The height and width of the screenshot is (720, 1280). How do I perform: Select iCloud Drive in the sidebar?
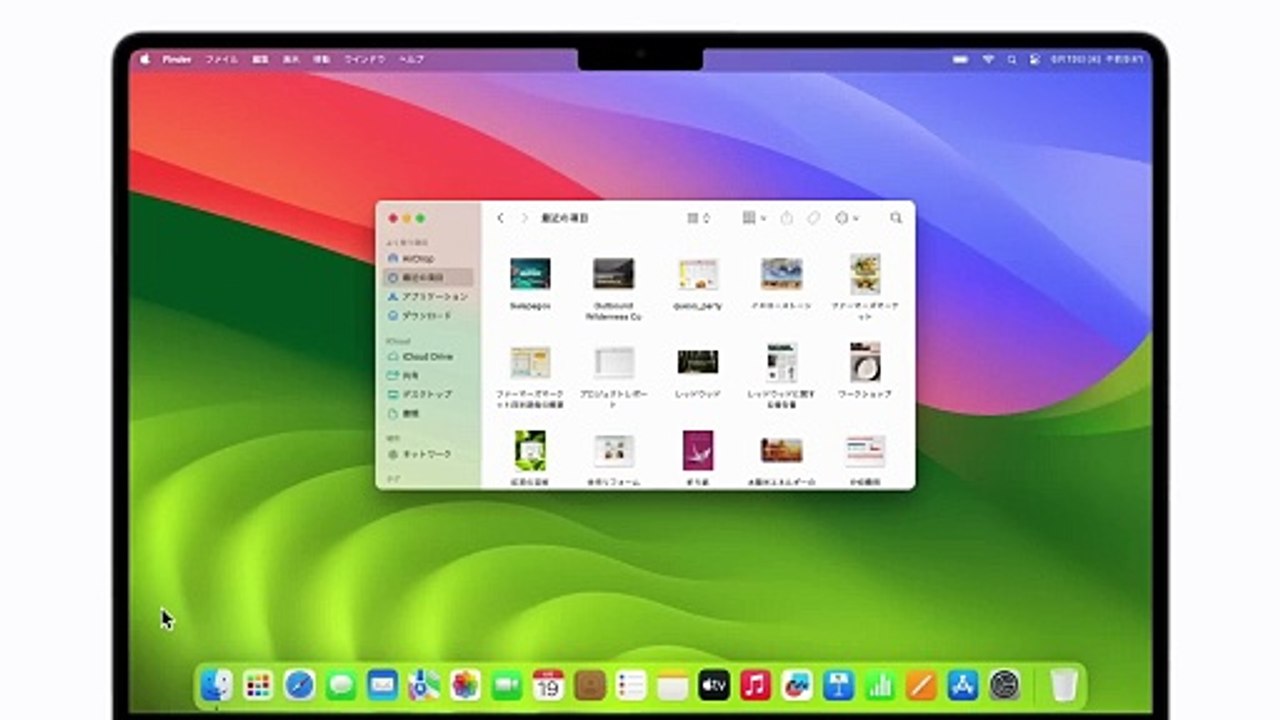click(x=428, y=357)
